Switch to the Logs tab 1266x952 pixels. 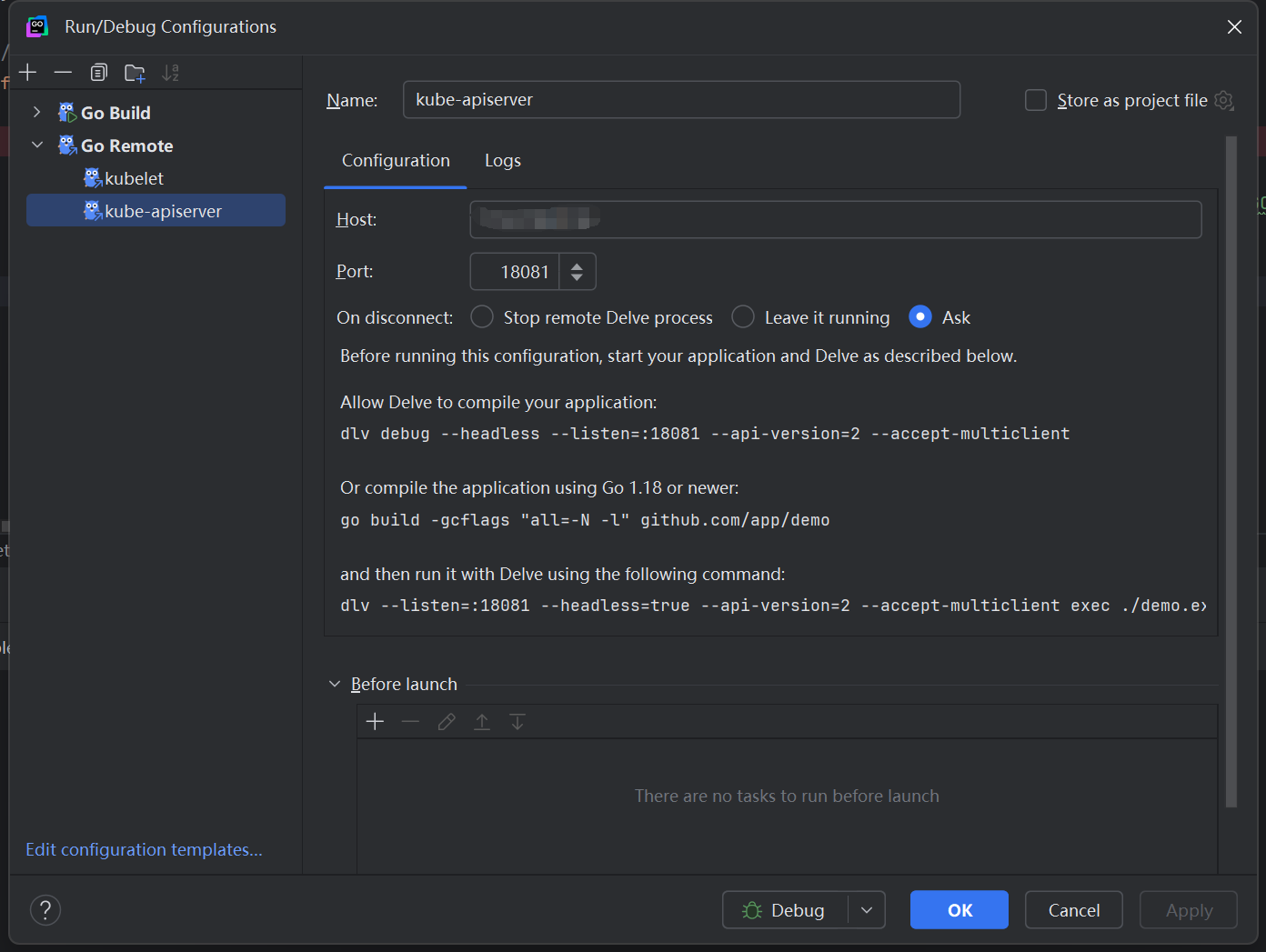(x=503, y=161)
